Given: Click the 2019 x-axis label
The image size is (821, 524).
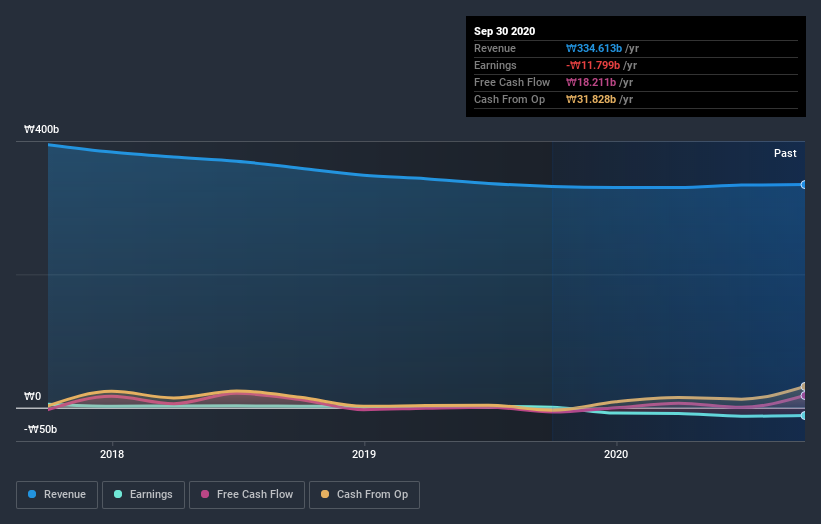Looking at the screenshot, I should pyautogui.click(x=364, y=454).
